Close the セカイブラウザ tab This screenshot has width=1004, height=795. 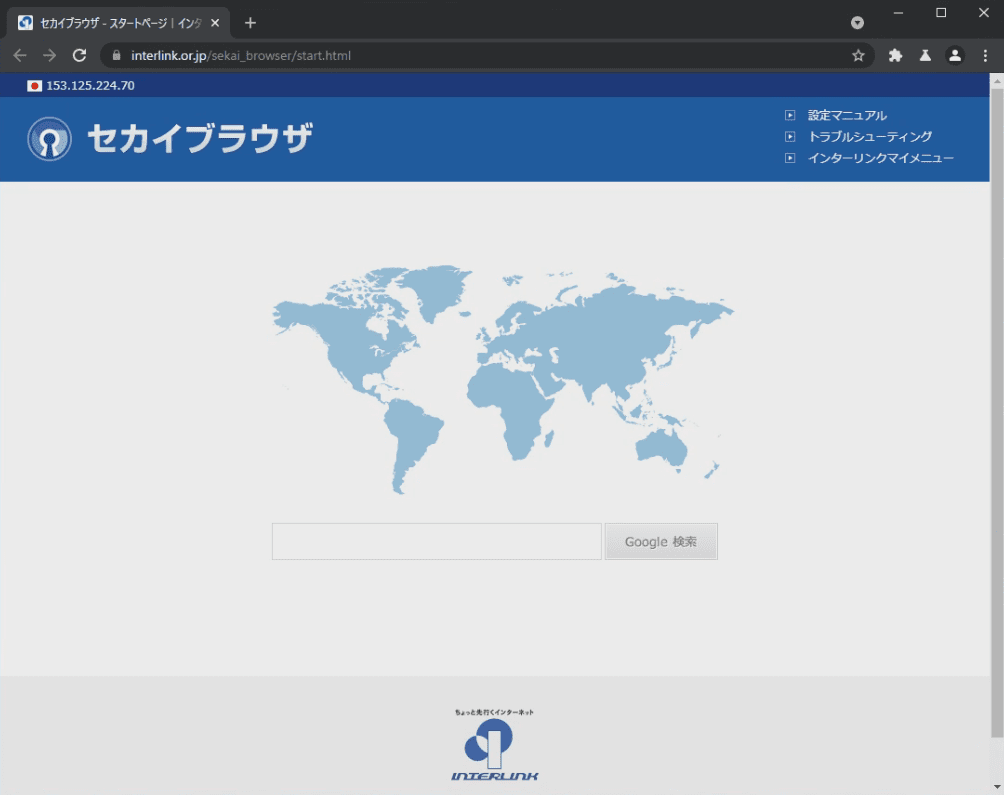215,23
